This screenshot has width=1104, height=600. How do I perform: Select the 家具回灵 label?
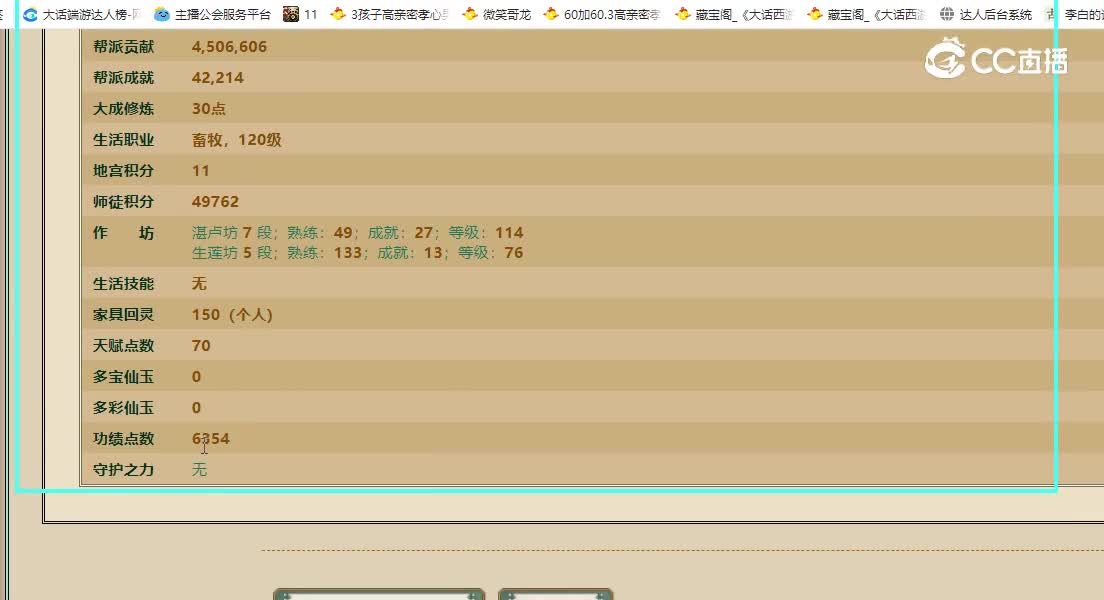point(123,314)
